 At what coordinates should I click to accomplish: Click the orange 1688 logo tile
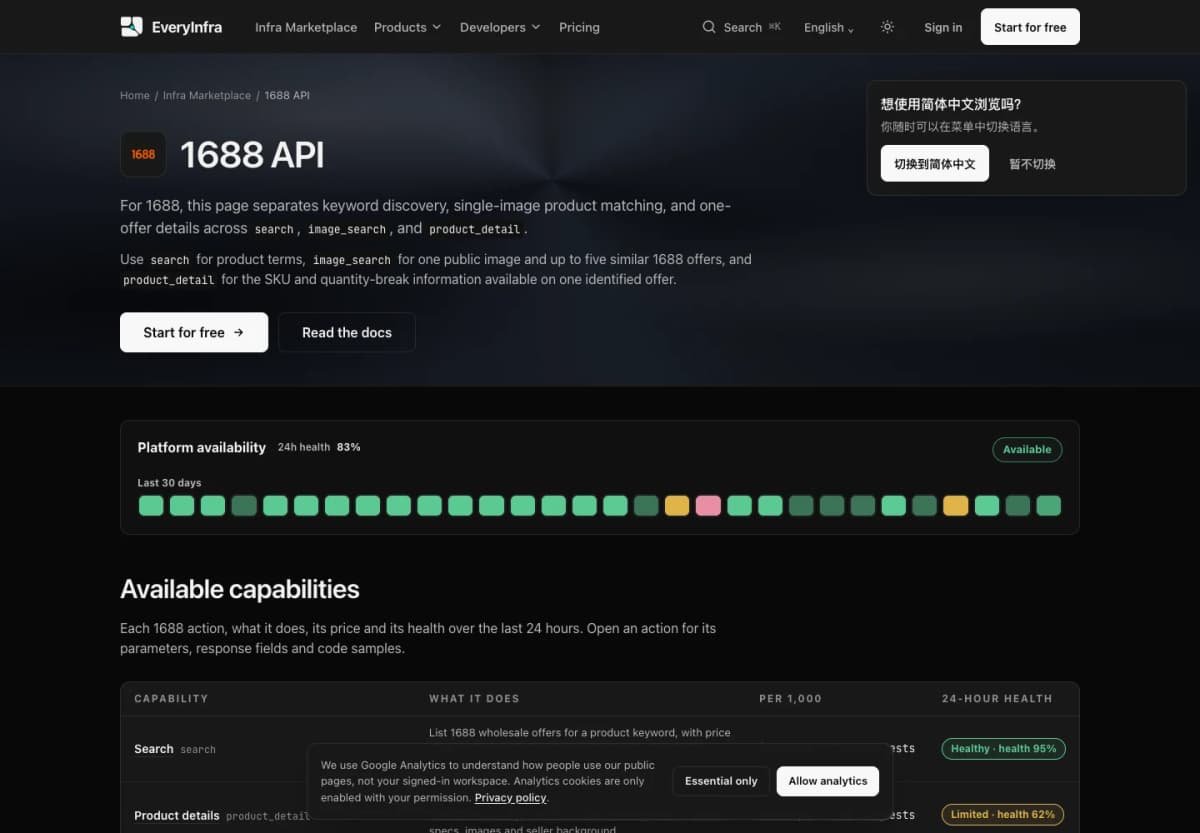pos(143,154)
